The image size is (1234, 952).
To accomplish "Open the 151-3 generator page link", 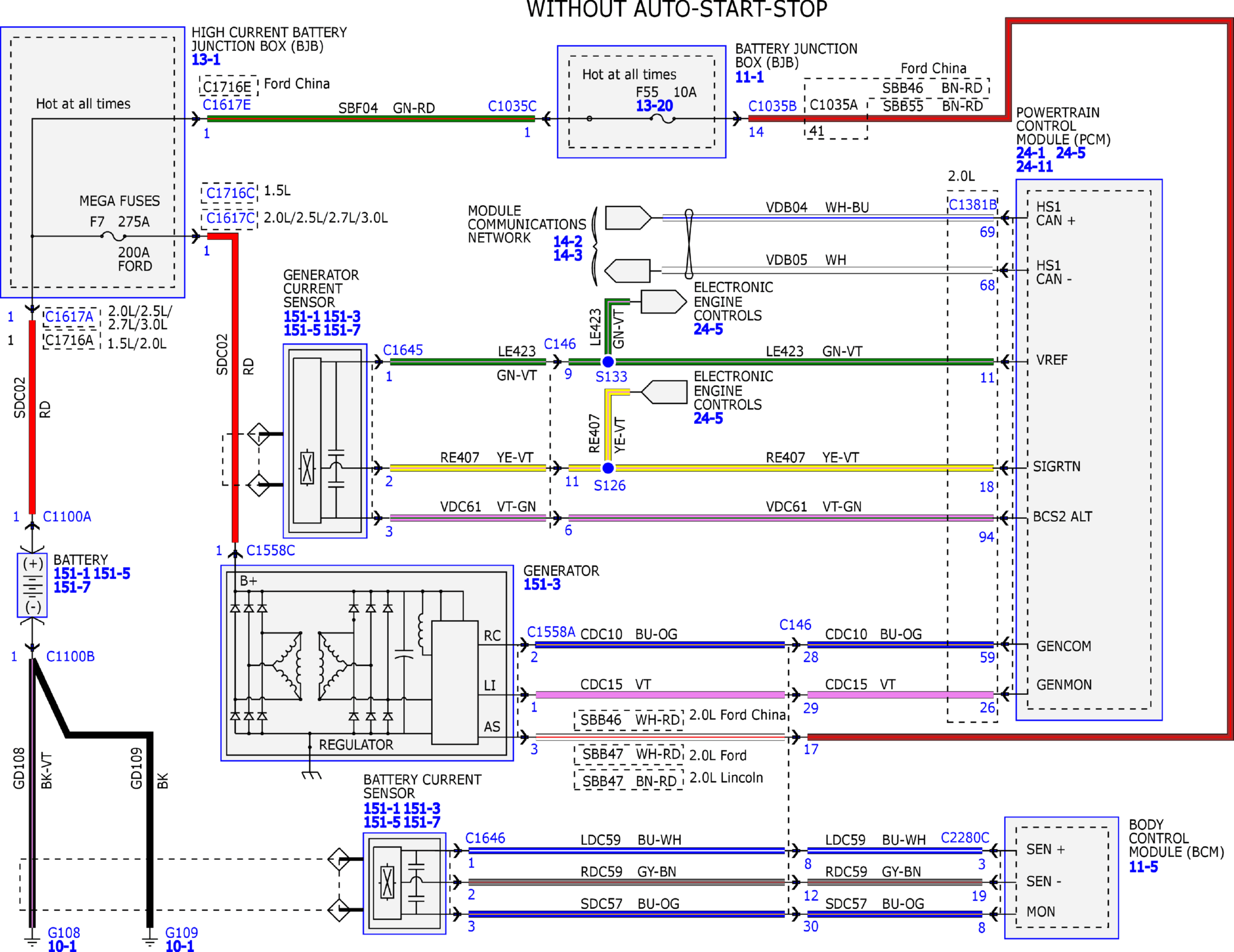I will [542, 585].
